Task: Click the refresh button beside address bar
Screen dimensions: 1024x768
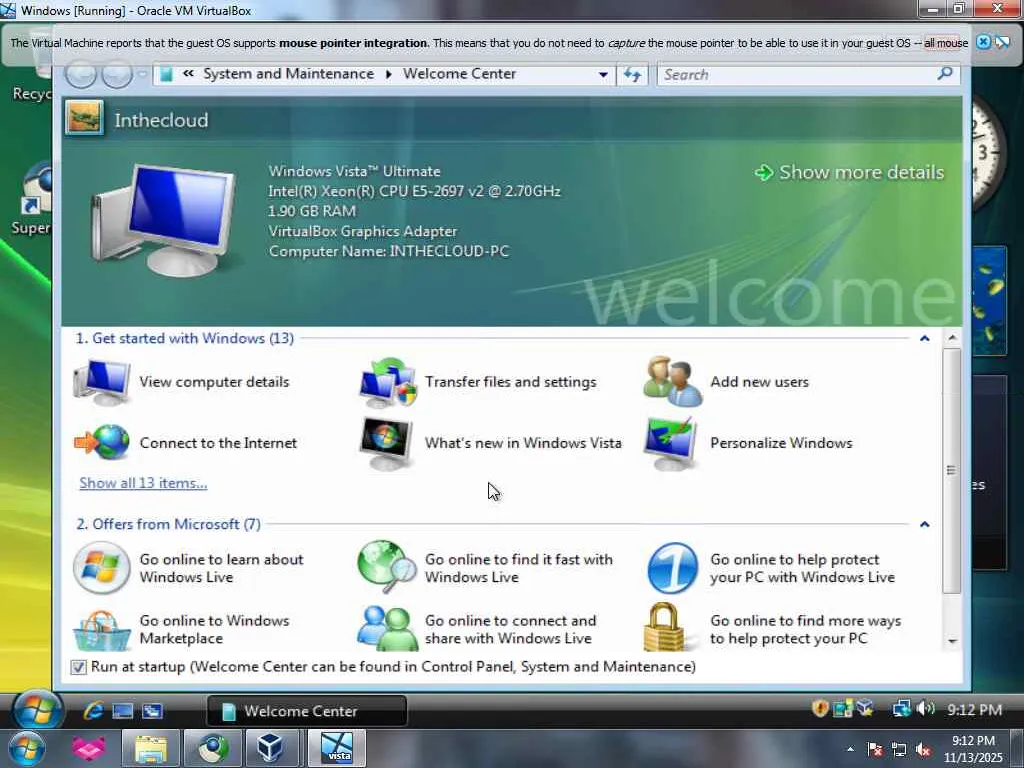Action: coord(632,74)
